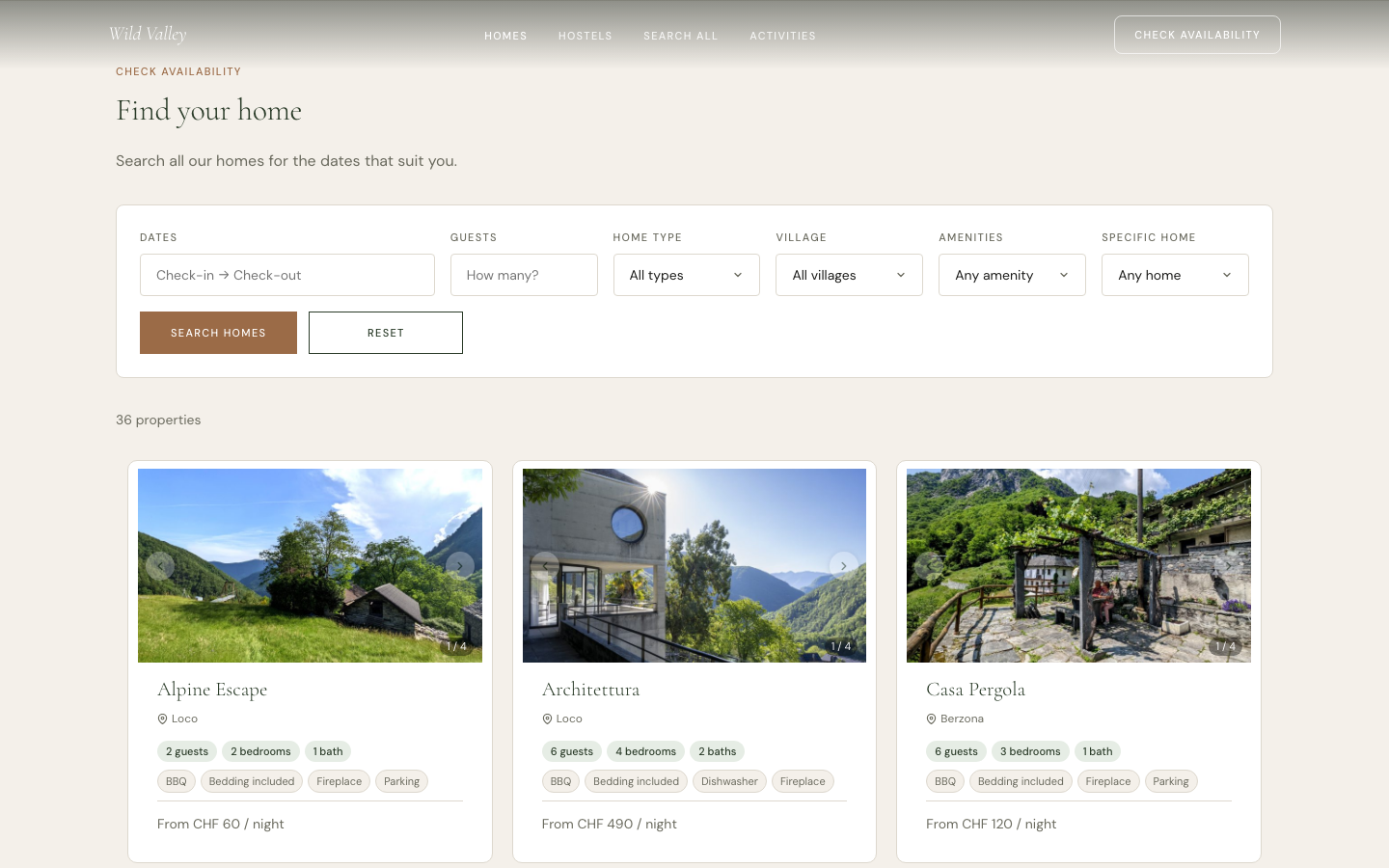Open Search All navigation item
1389x868 pixels.
681,36
